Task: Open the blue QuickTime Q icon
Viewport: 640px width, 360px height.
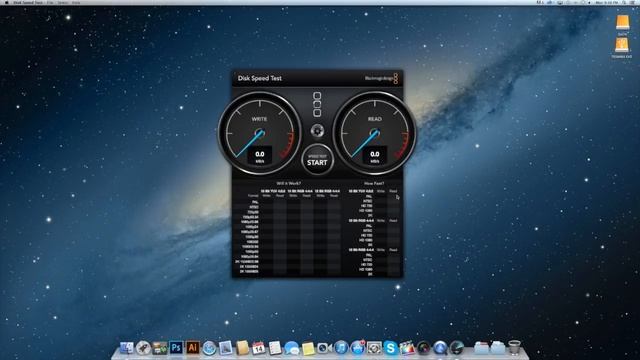Action: click(440, 348)
